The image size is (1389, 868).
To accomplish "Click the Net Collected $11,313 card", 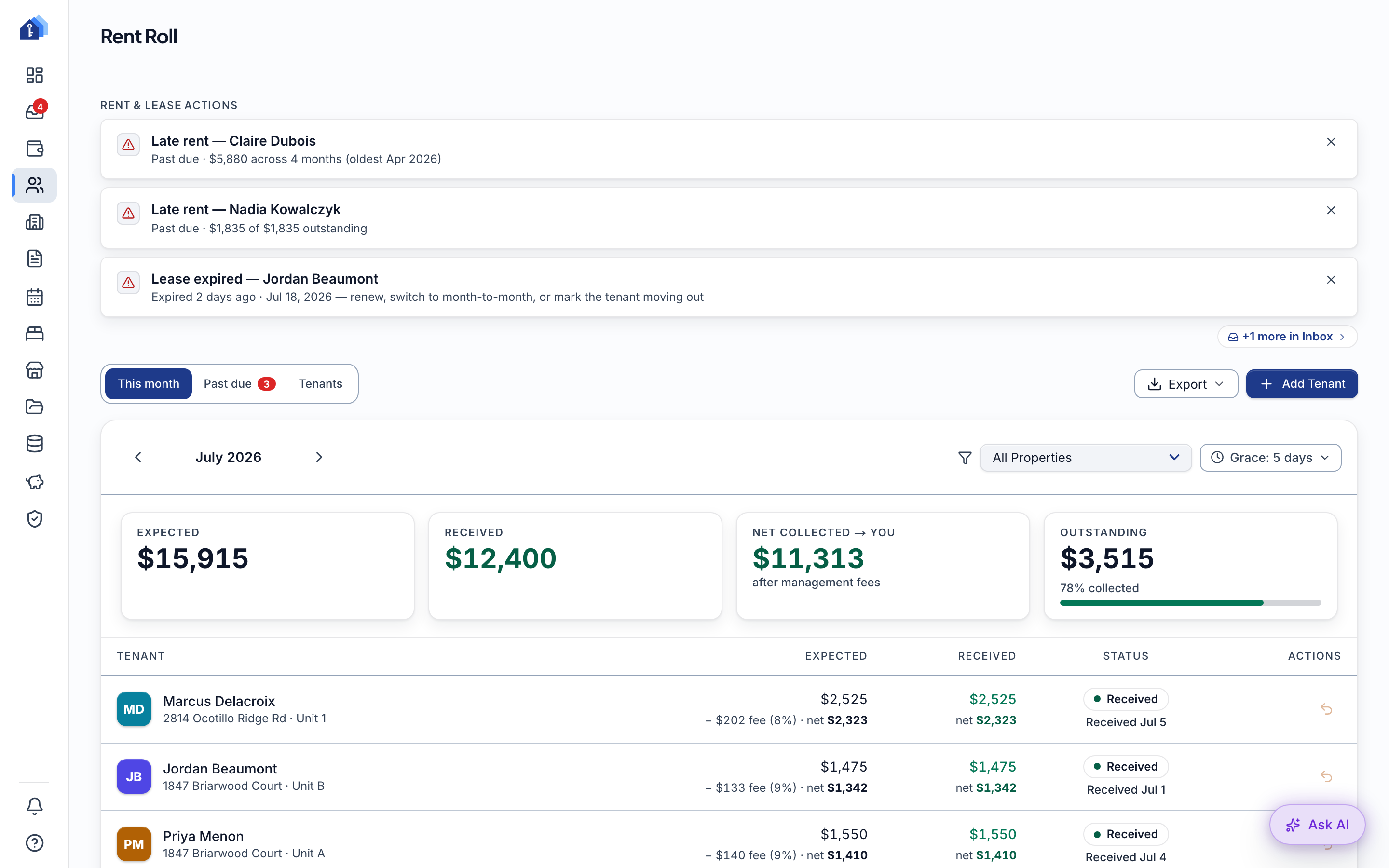I will pos(883,566).
